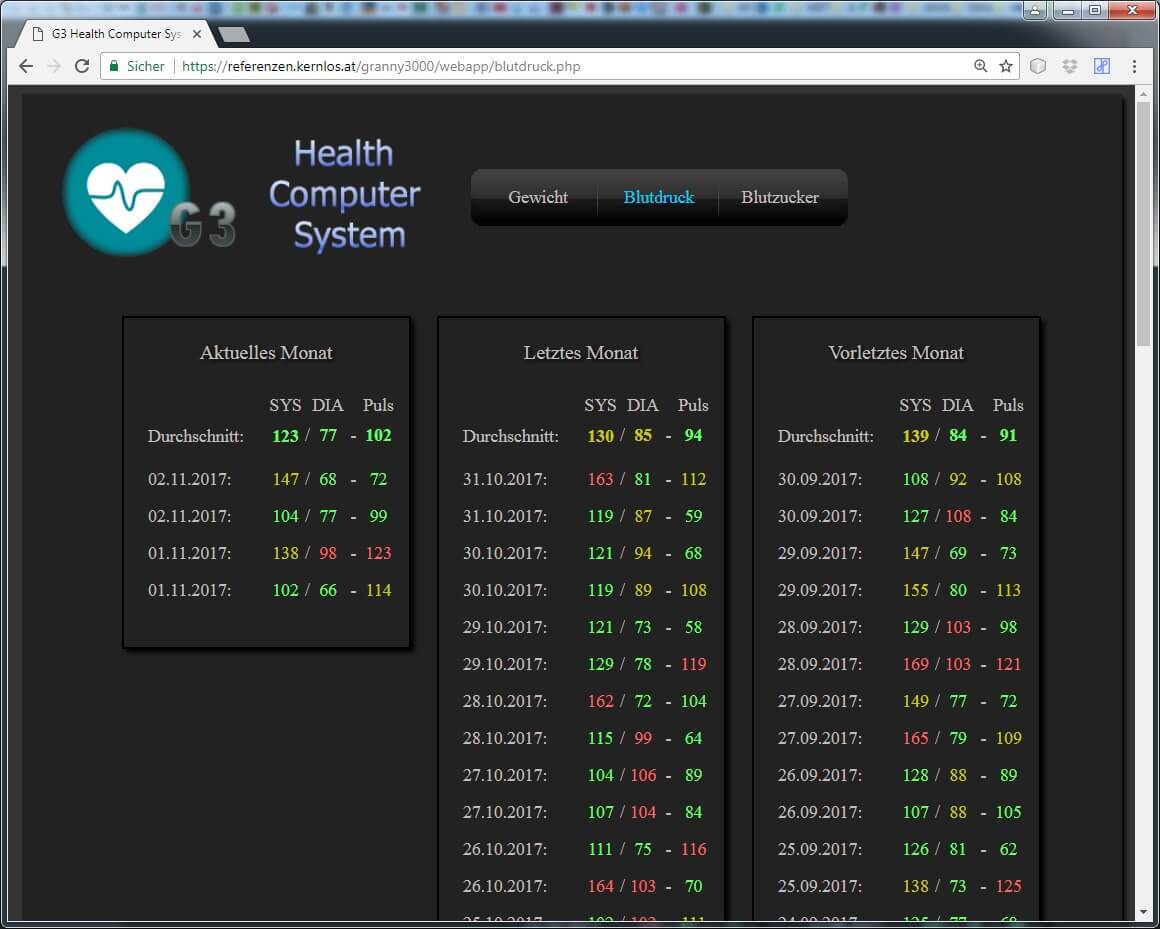Open a new browser tab
The height and width of the screenshot is (929, 1160).
233,34
